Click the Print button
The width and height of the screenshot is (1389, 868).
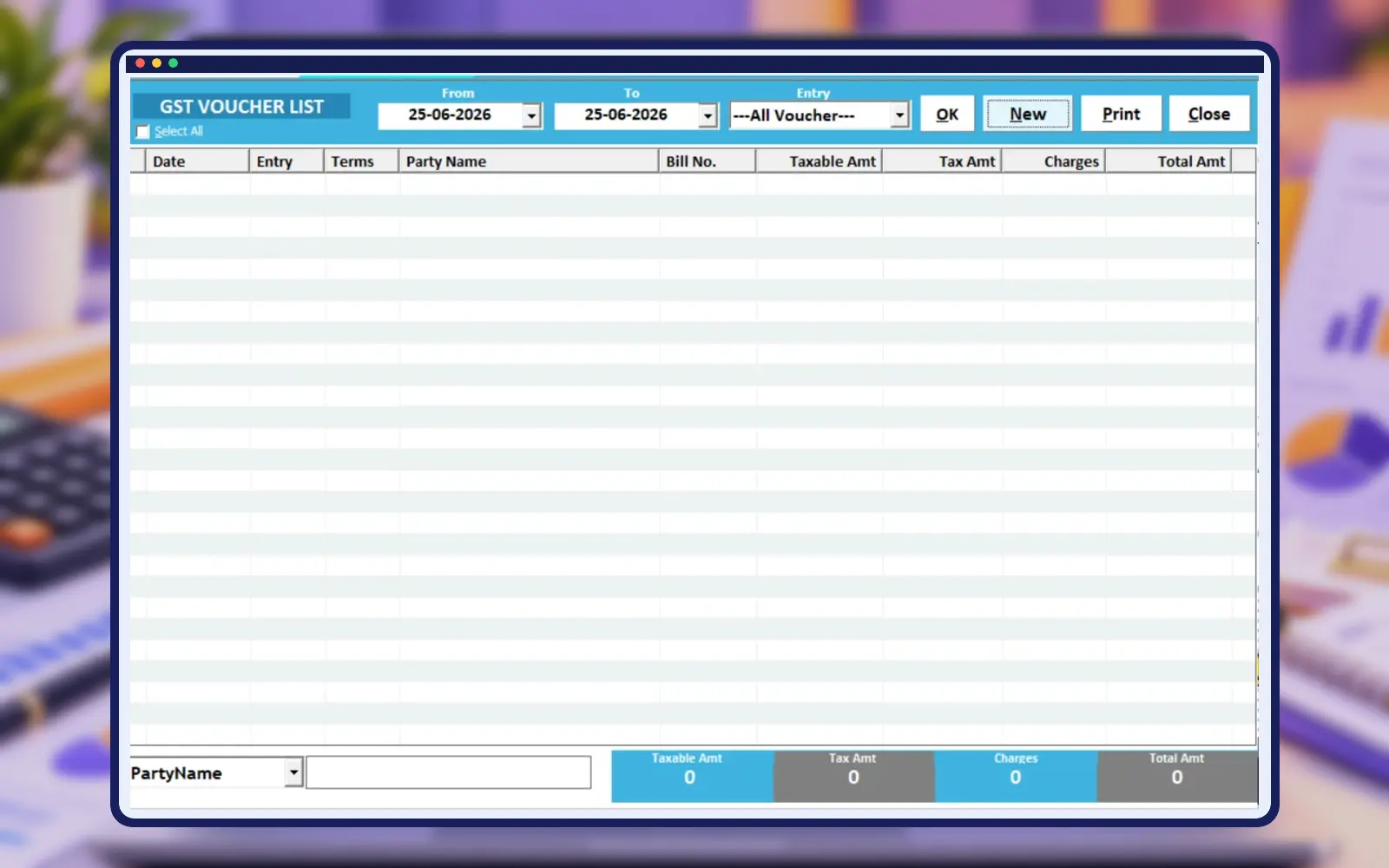(x=1121, y=114)
